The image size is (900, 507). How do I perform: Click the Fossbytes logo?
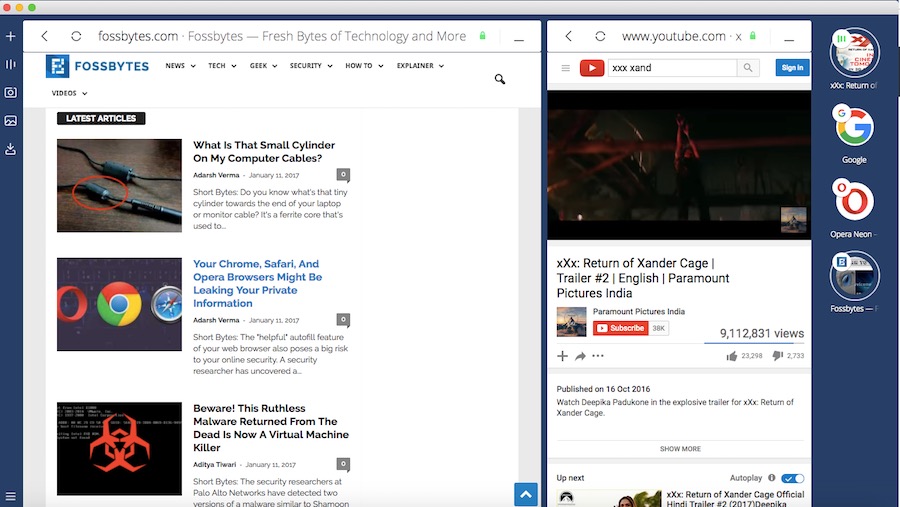click(x=97, y=66)
